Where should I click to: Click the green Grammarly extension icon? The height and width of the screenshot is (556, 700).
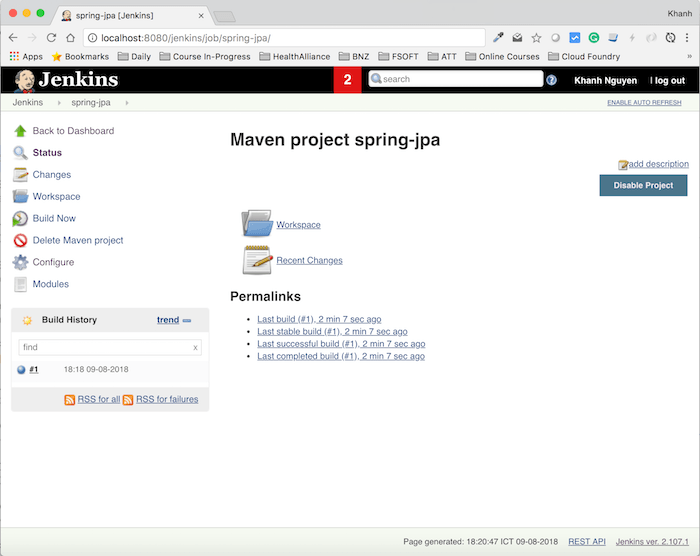pyautogui.click(x=594, y=38)
